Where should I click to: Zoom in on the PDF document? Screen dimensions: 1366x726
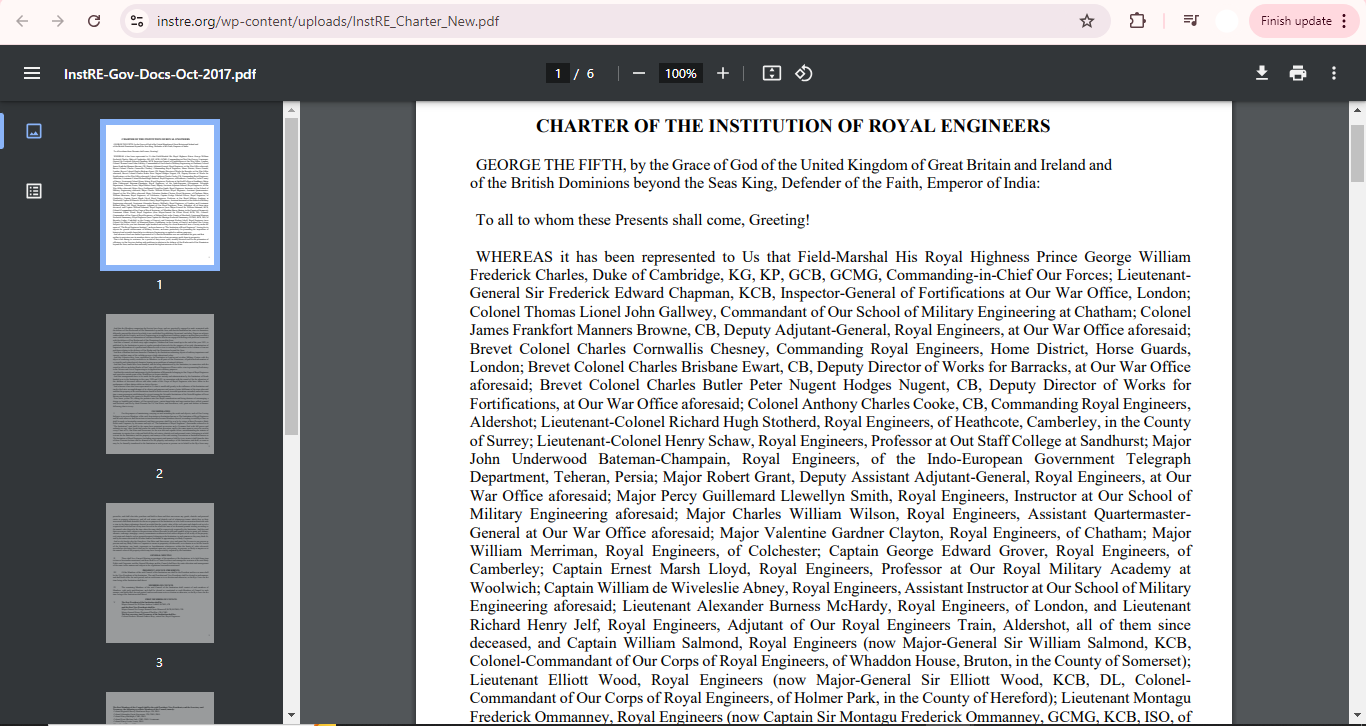coord(723,73)
